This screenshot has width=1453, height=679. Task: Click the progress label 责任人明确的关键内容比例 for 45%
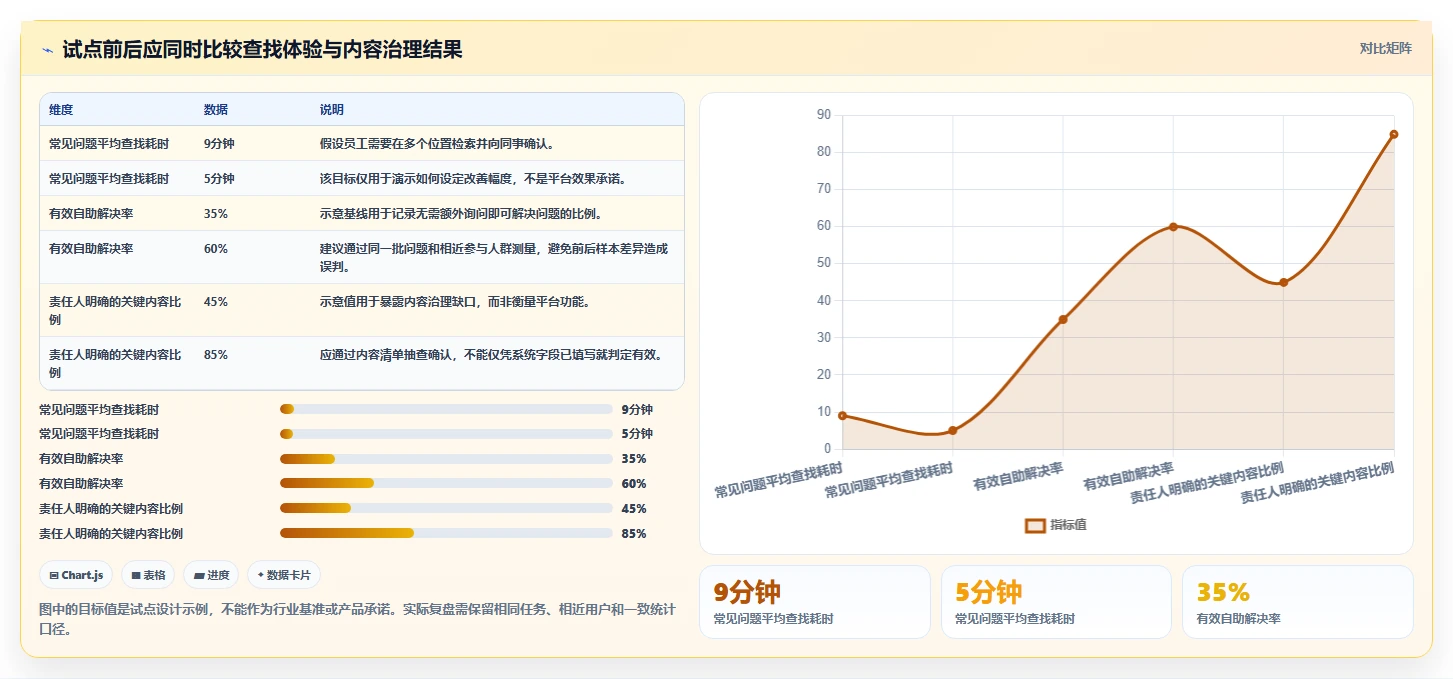tap(111, 509)
